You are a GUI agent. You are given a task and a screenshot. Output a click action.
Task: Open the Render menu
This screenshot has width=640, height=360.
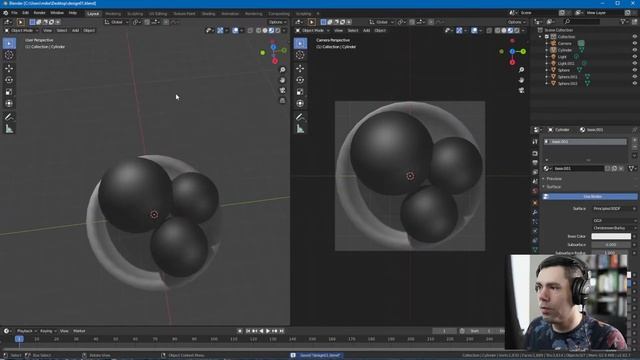39,13
